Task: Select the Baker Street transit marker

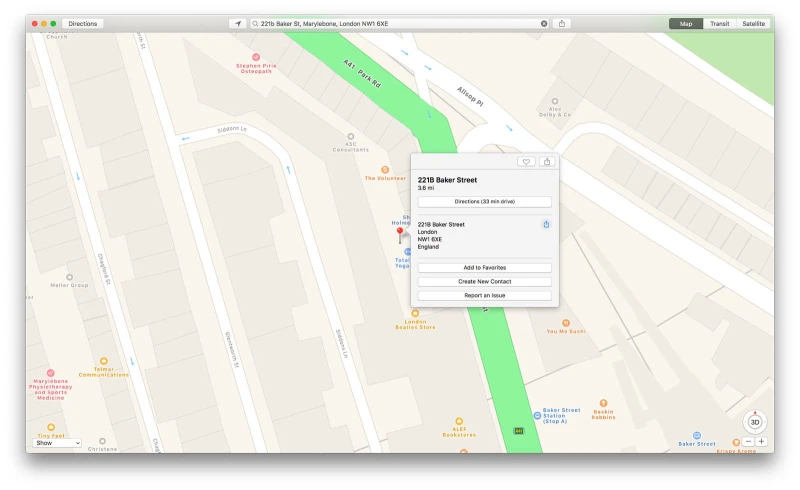Action: tap(697, 435)
